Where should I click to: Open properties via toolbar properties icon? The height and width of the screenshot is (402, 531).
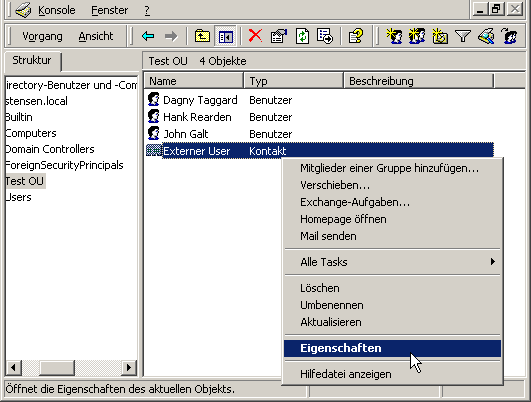pyautogui.click(x=279, y=36)
